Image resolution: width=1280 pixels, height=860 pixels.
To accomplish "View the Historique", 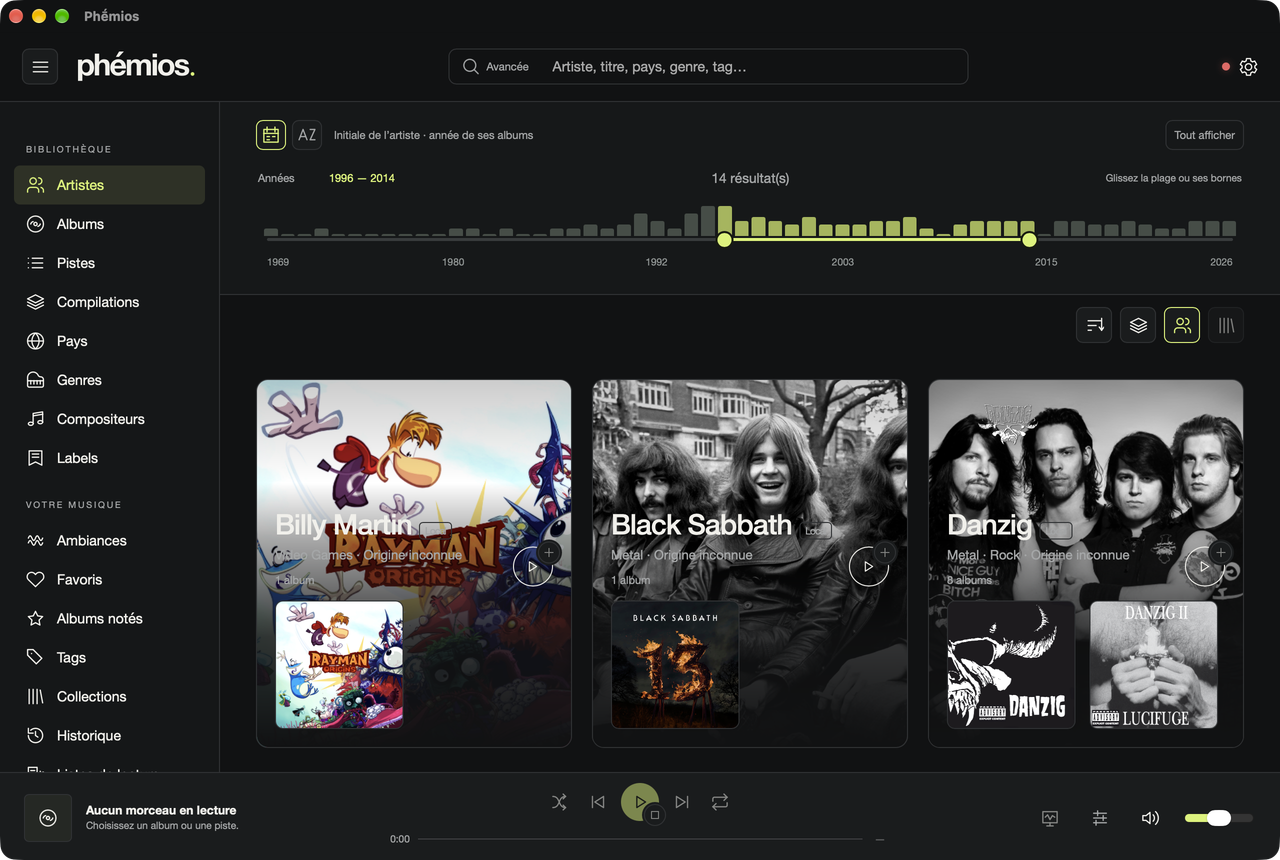I will coord(109,735).
